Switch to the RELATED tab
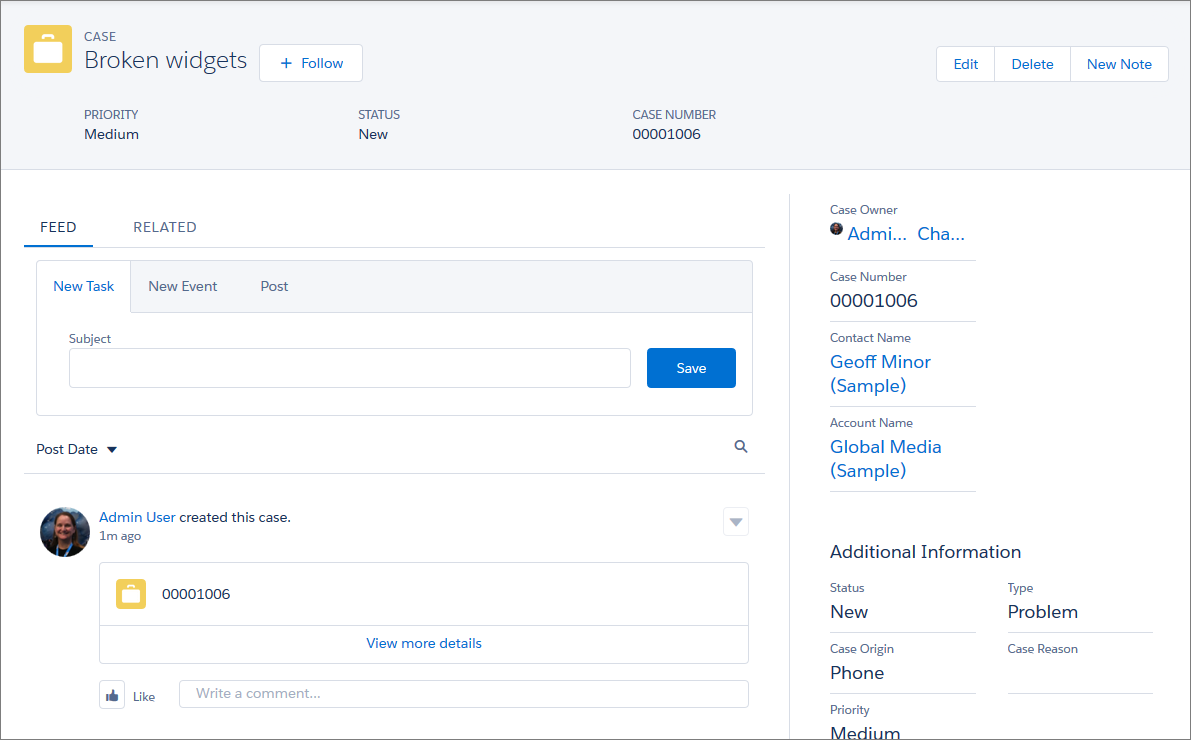The width and height of the screenshot is (1191, 740). (x=165, y=227)
